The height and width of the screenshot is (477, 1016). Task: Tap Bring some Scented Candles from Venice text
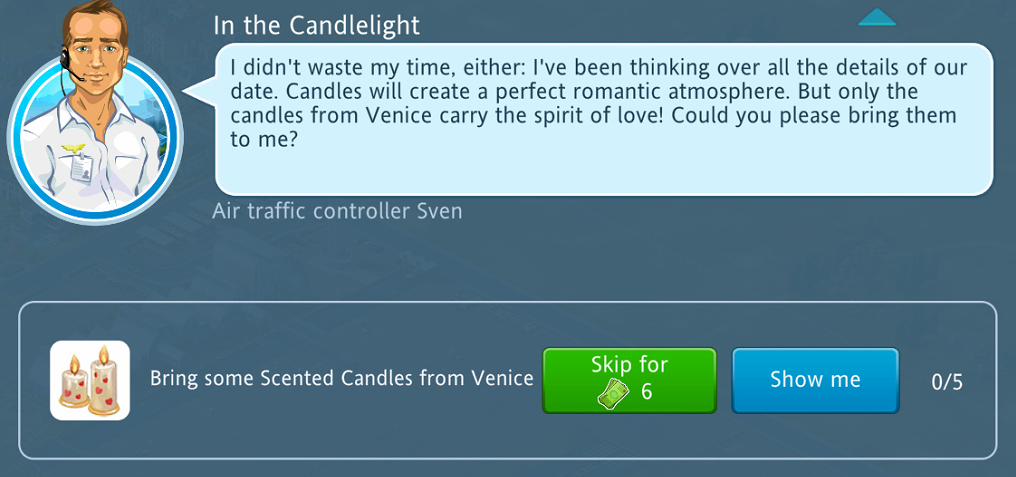point(341,378)
